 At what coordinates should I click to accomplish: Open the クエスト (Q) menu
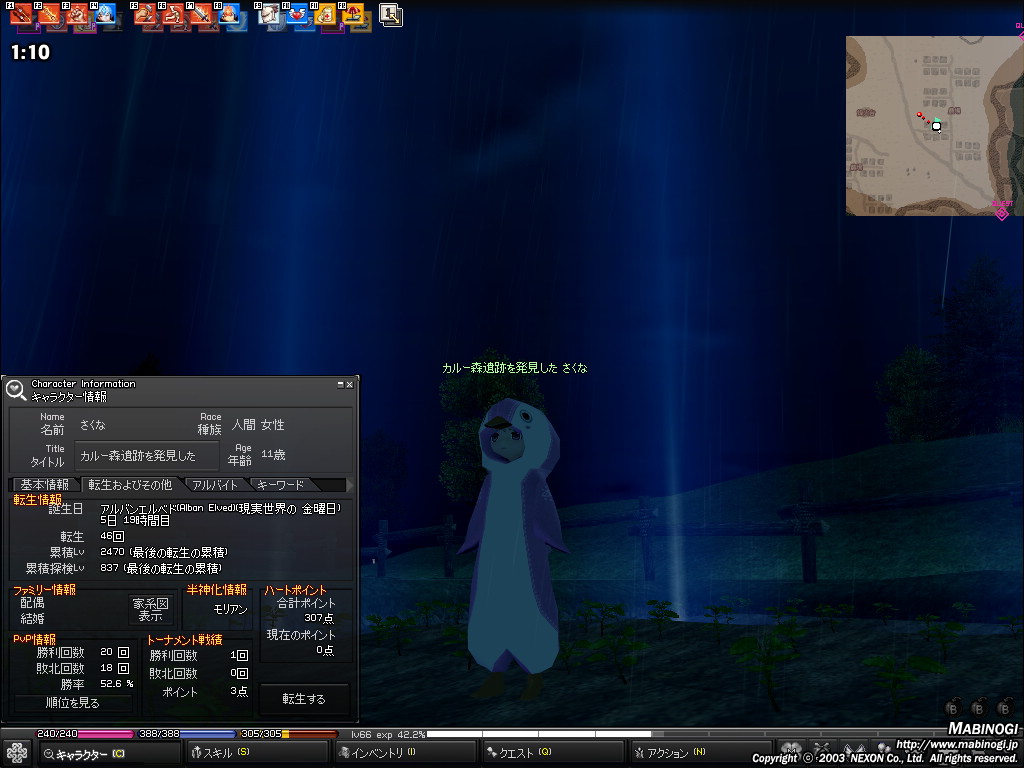552,754
